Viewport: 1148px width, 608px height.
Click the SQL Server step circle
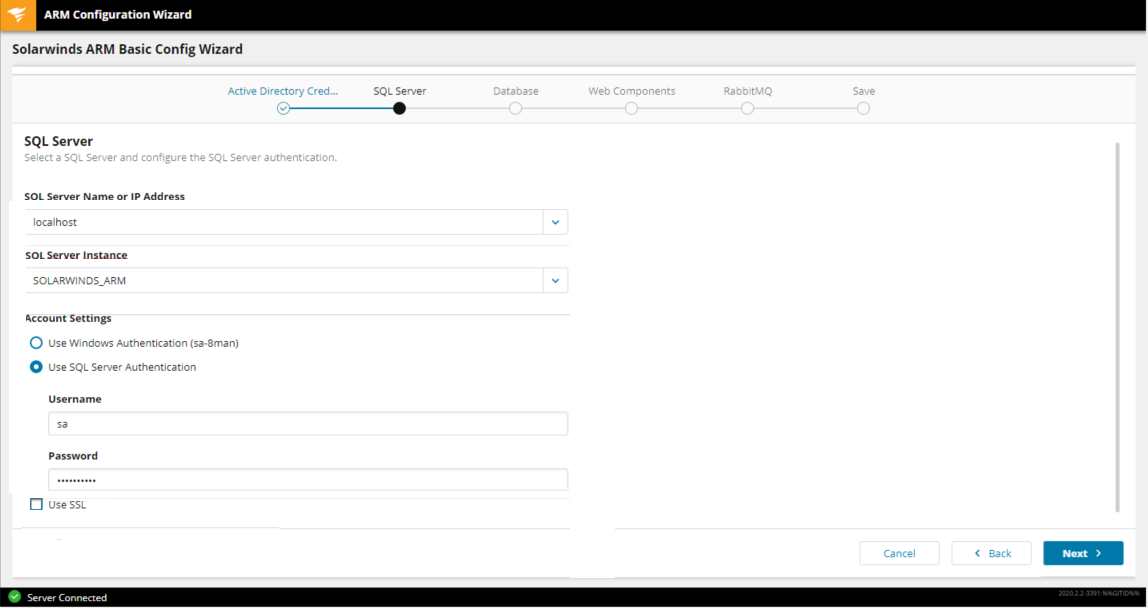click(x=399, y=109)
